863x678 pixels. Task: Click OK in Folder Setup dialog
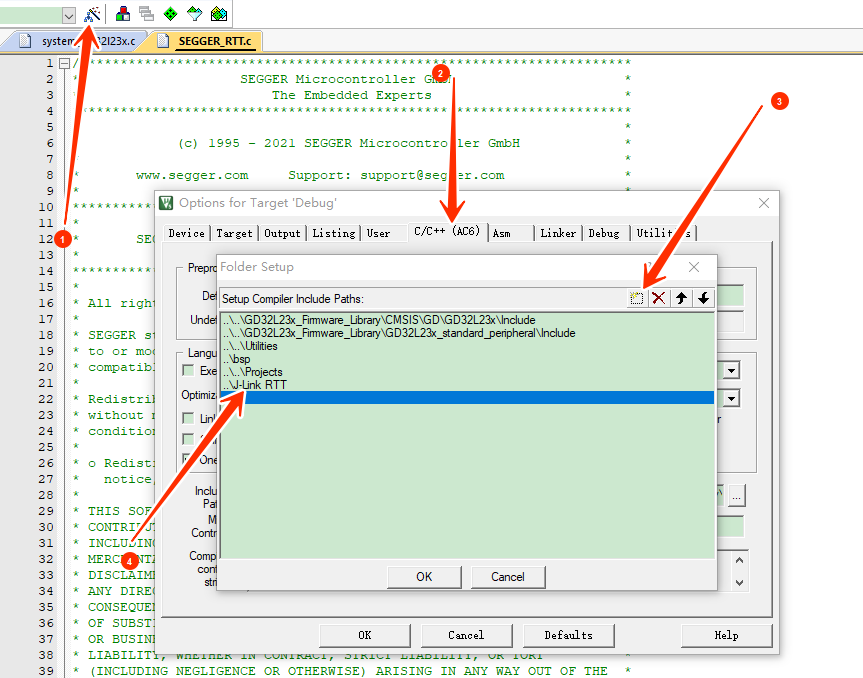click(424, 577)
